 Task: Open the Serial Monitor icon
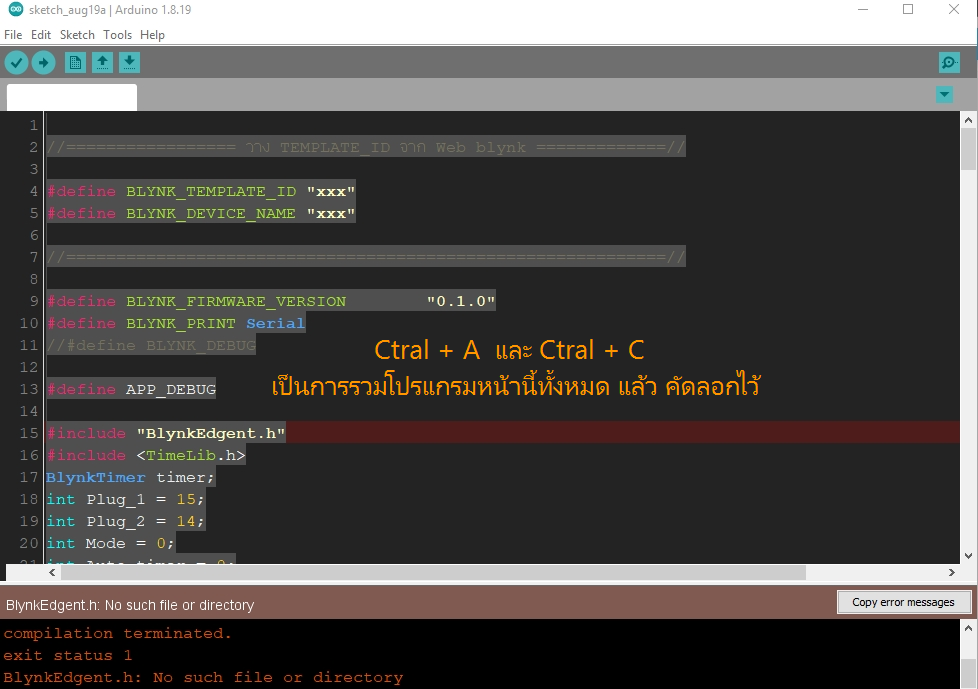(949, 62)
